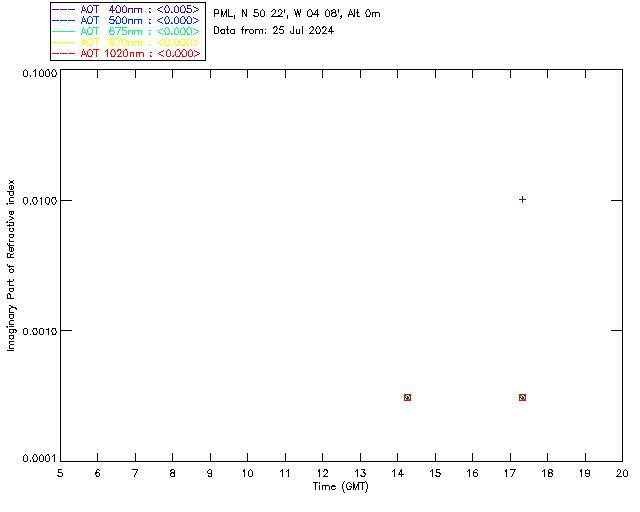
Task: Click the x-axis tick label 14
Action: [x=398, y=474]
